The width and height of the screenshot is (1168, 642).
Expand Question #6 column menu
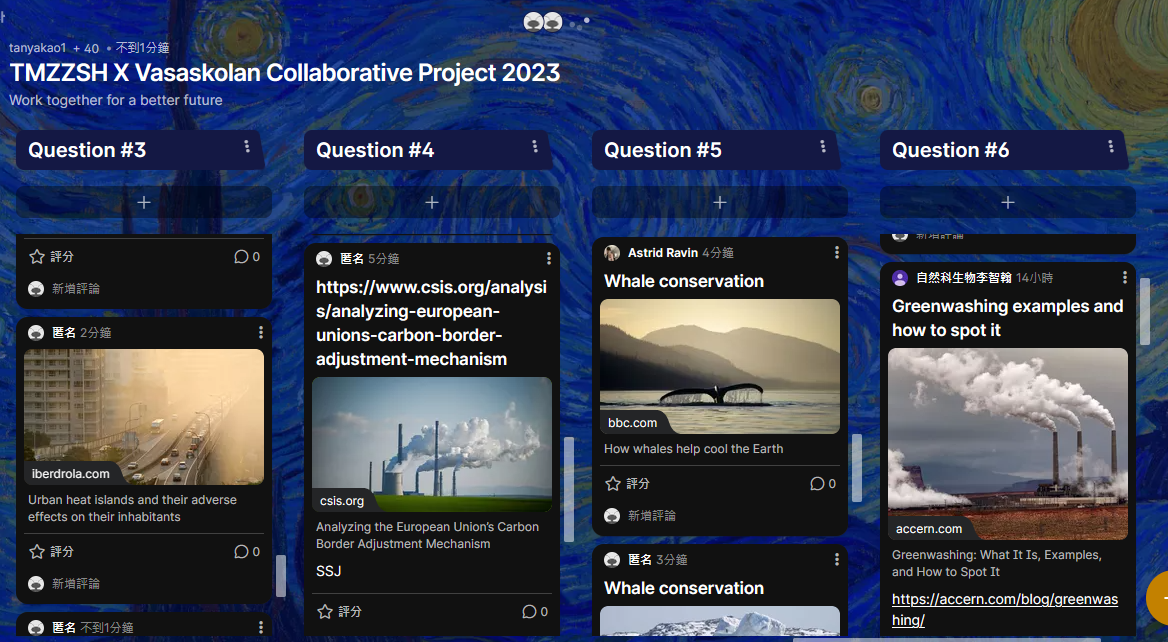pos(1111,147)
